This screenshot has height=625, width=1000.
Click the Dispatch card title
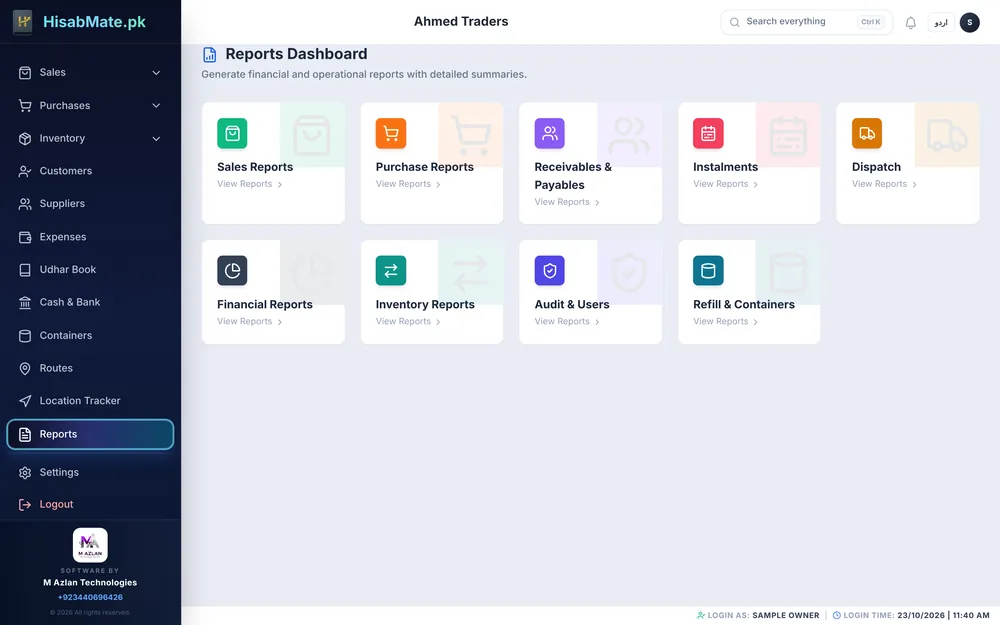point(876,167)
